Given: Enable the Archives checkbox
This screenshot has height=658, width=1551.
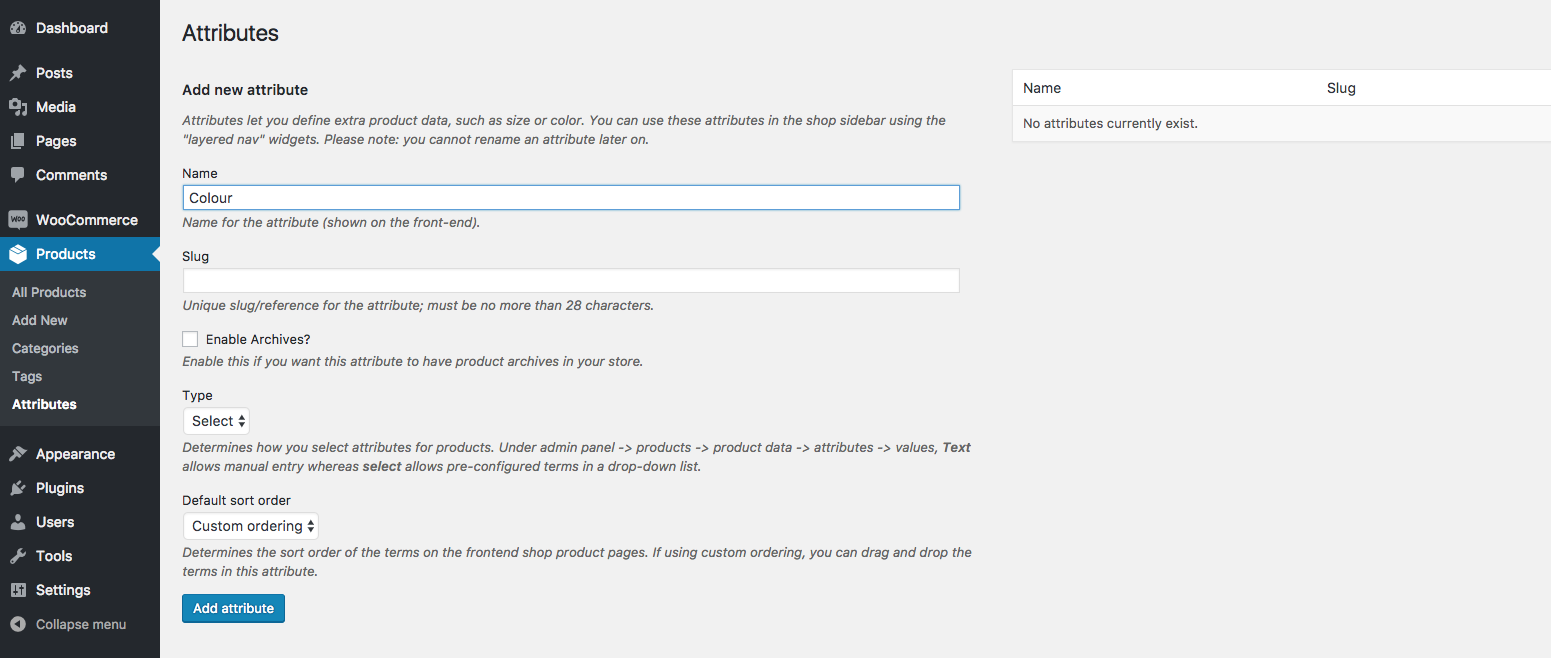Looking at the screenshot, I should (x=190, y=339).
